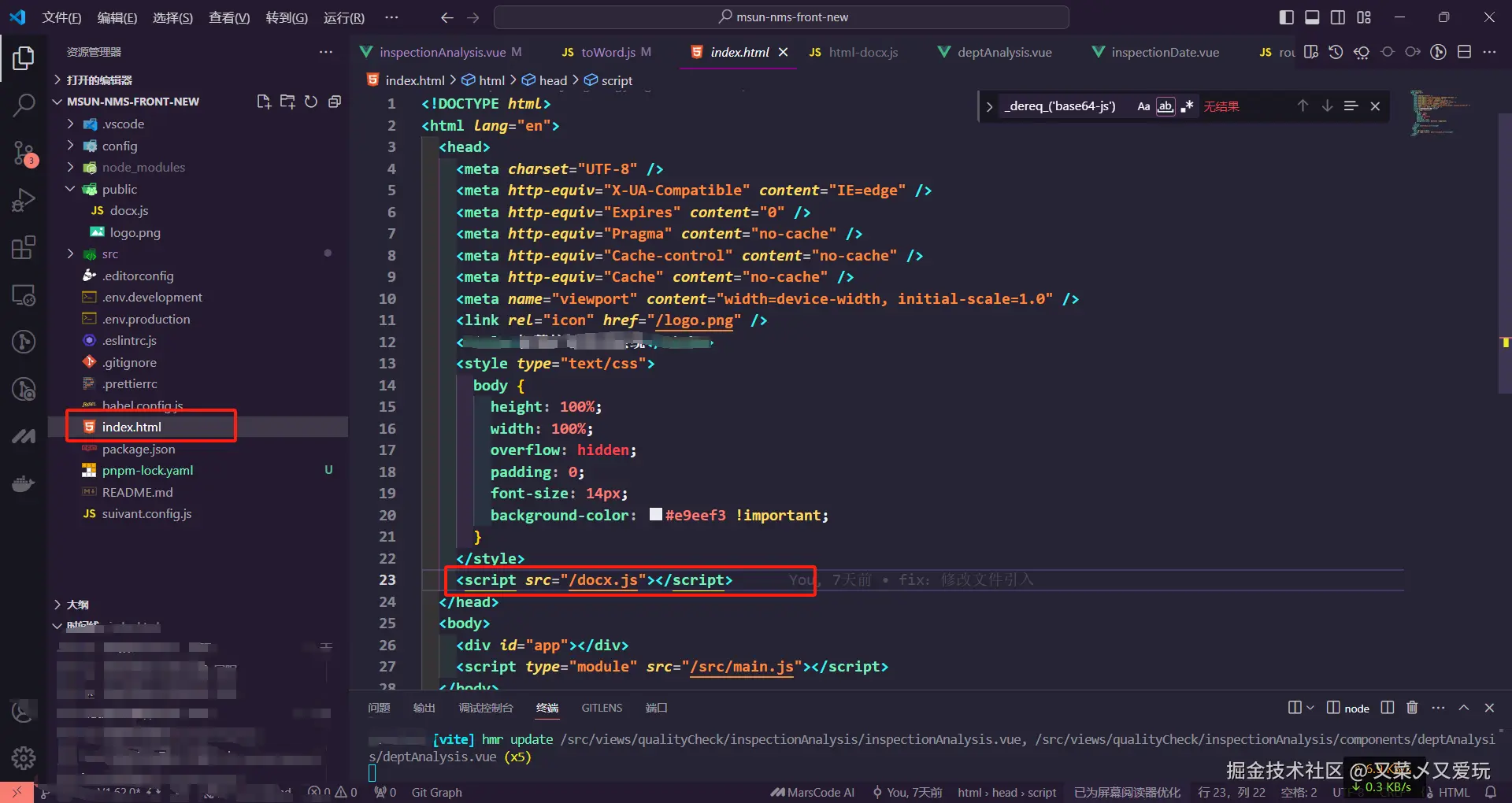Toggle primary sidebar visibility

1287,17
